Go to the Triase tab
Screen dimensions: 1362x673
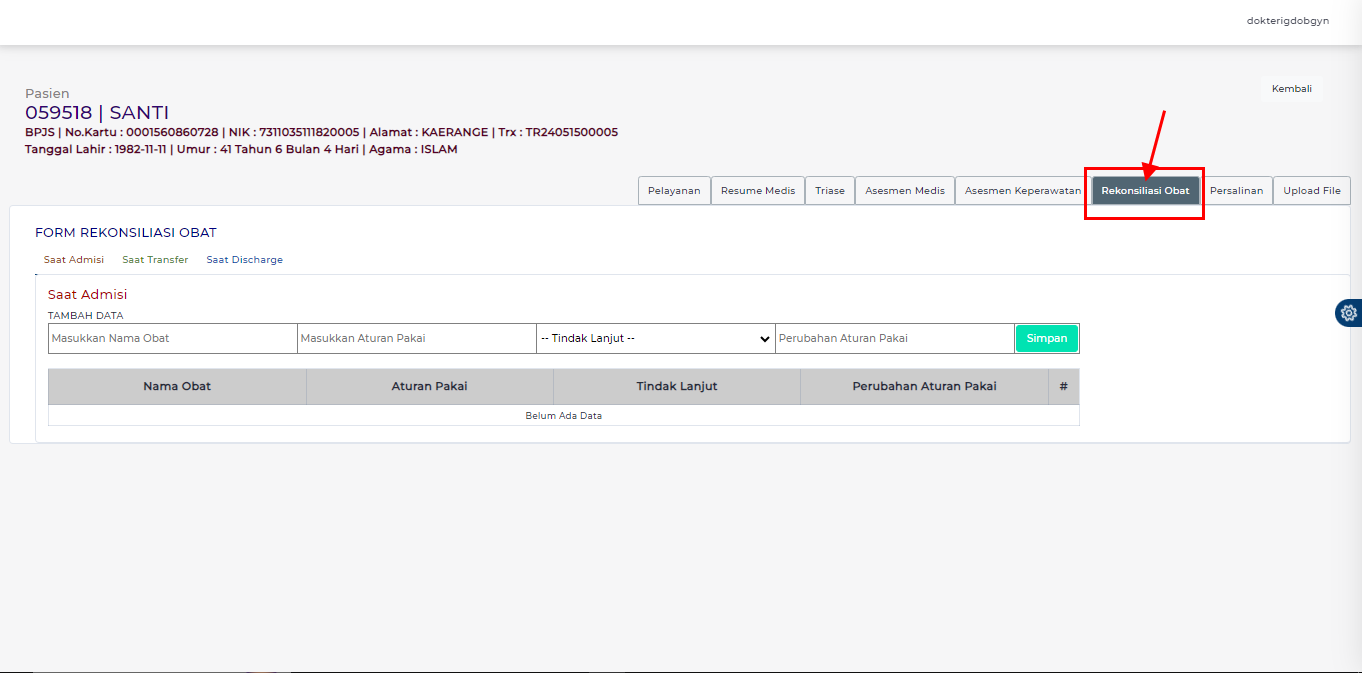830,191
